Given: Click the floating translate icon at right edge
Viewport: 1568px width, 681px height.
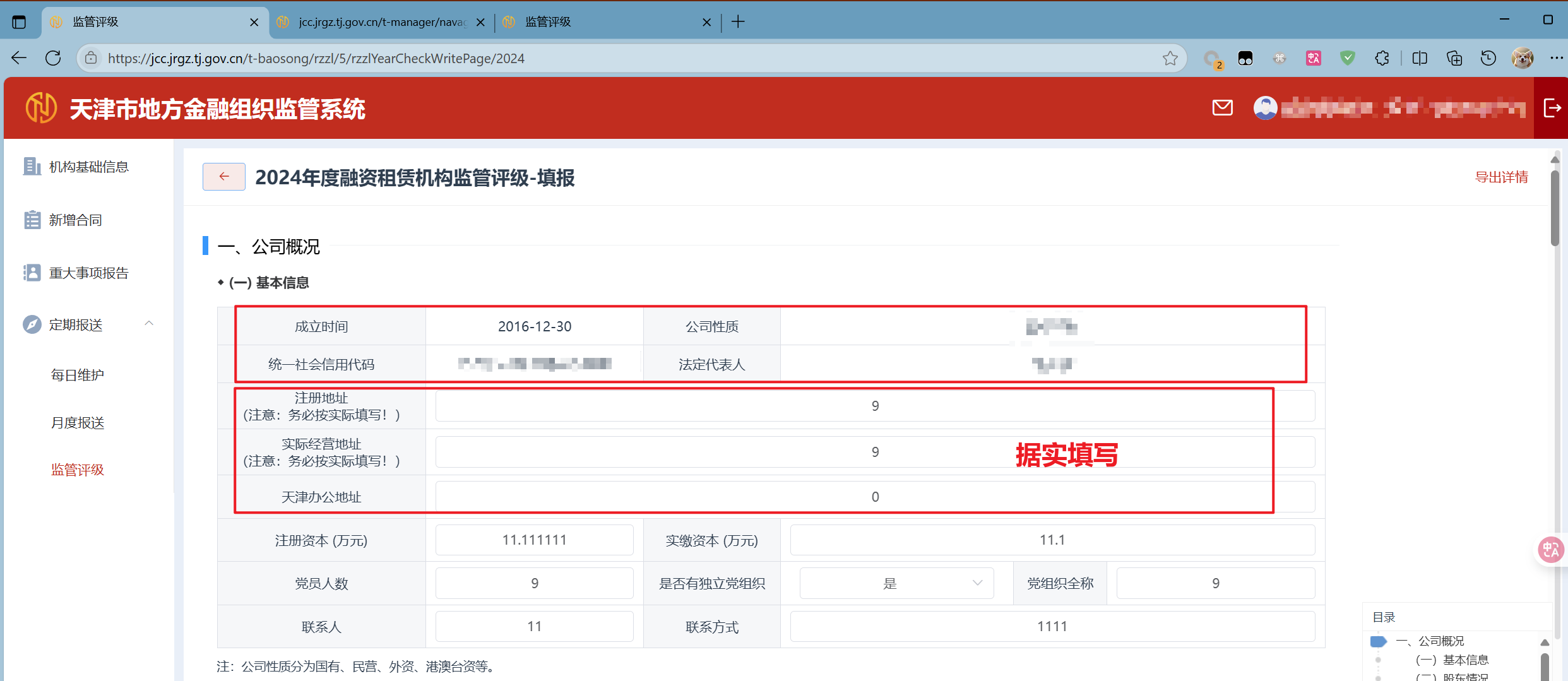Looking at the screenshot, I should pos(1550,549).
